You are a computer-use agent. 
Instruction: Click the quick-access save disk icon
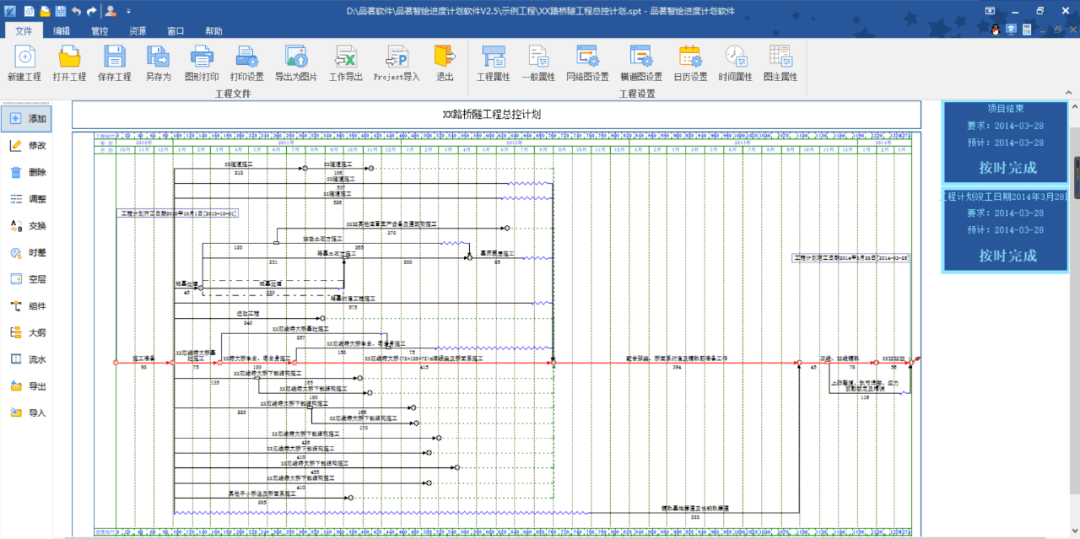[x=61, y=11]
